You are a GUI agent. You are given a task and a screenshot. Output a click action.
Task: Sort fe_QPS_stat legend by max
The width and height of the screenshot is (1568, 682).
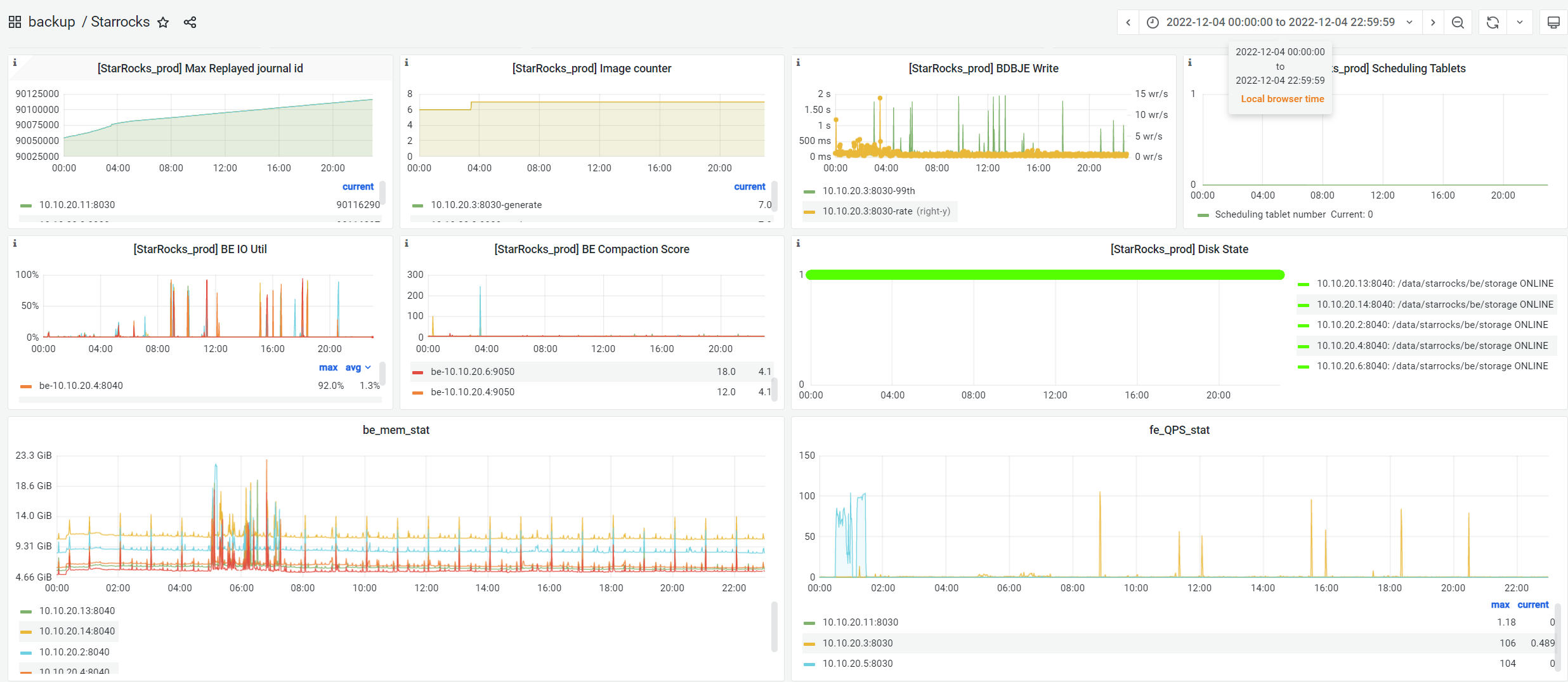point(1500,605)
